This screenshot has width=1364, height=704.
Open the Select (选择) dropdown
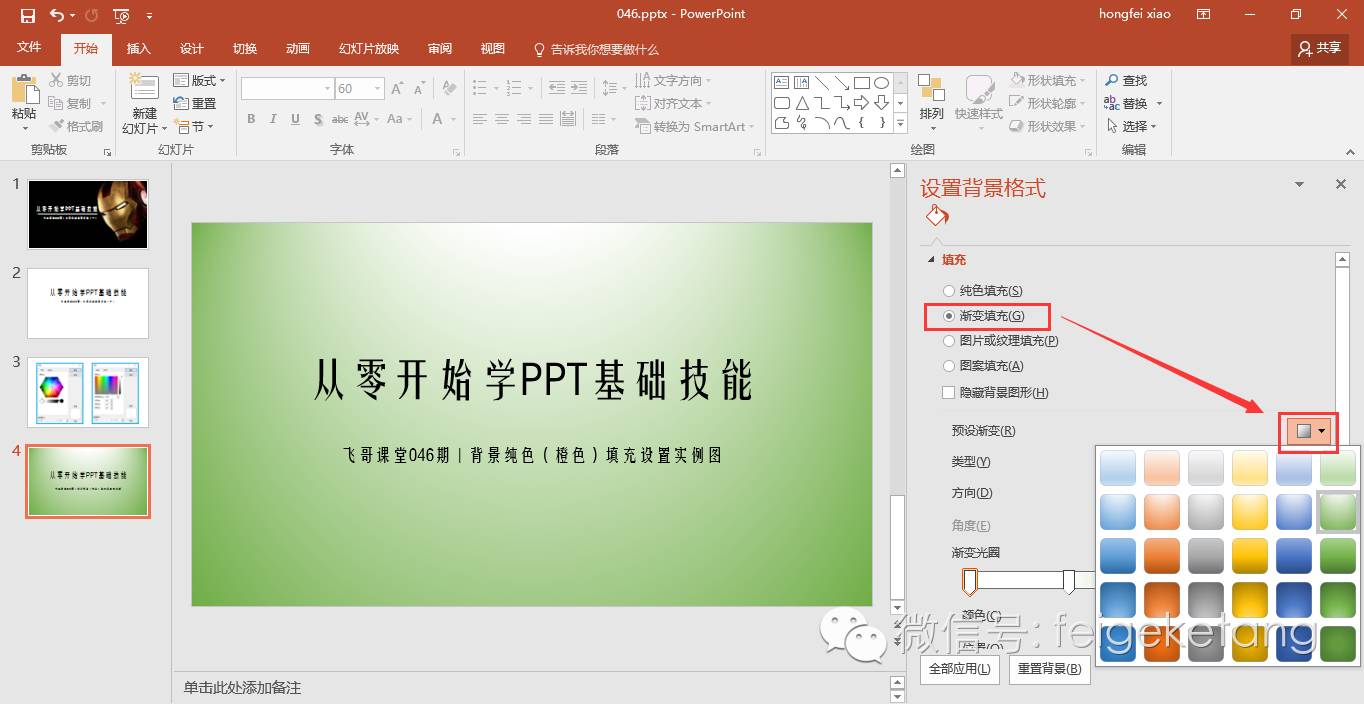(1131, 126)
